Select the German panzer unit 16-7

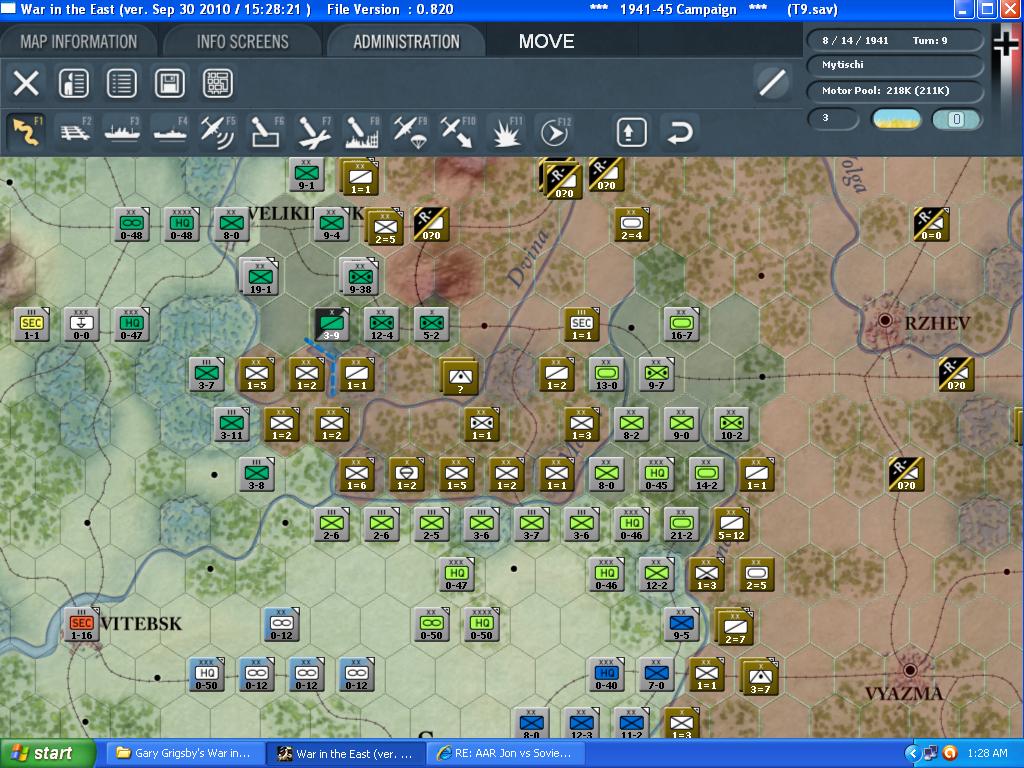pos(681,325)
